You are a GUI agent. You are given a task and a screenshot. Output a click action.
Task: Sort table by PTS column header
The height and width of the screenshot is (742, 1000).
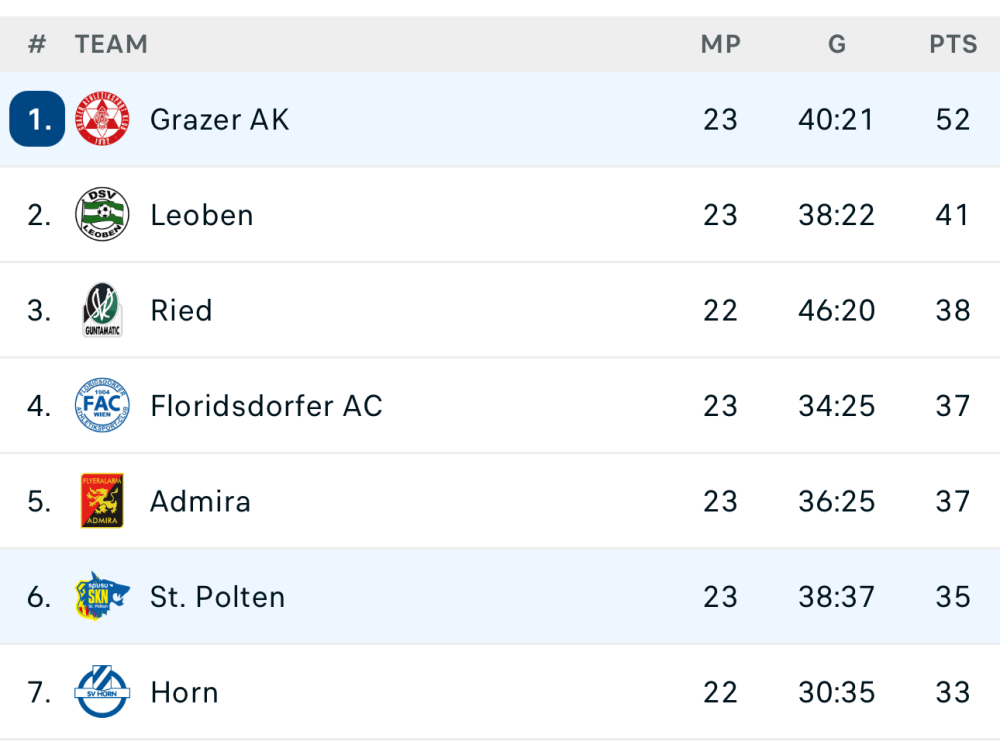pos(952,45)
